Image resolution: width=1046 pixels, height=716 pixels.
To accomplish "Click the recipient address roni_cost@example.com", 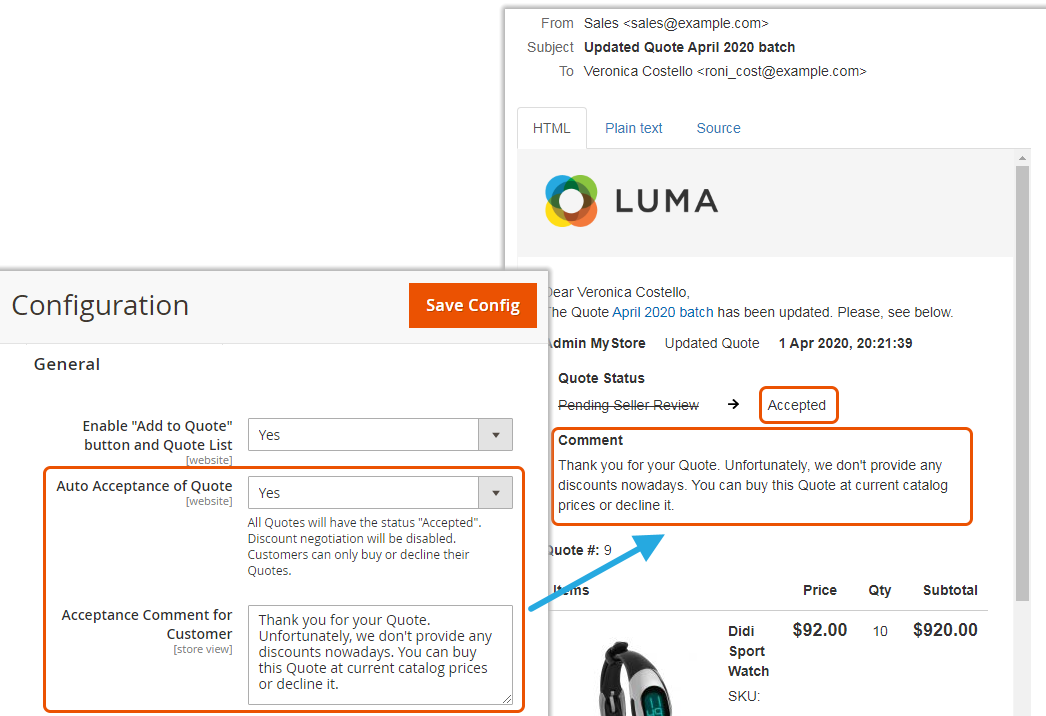I will pos(780,71).
